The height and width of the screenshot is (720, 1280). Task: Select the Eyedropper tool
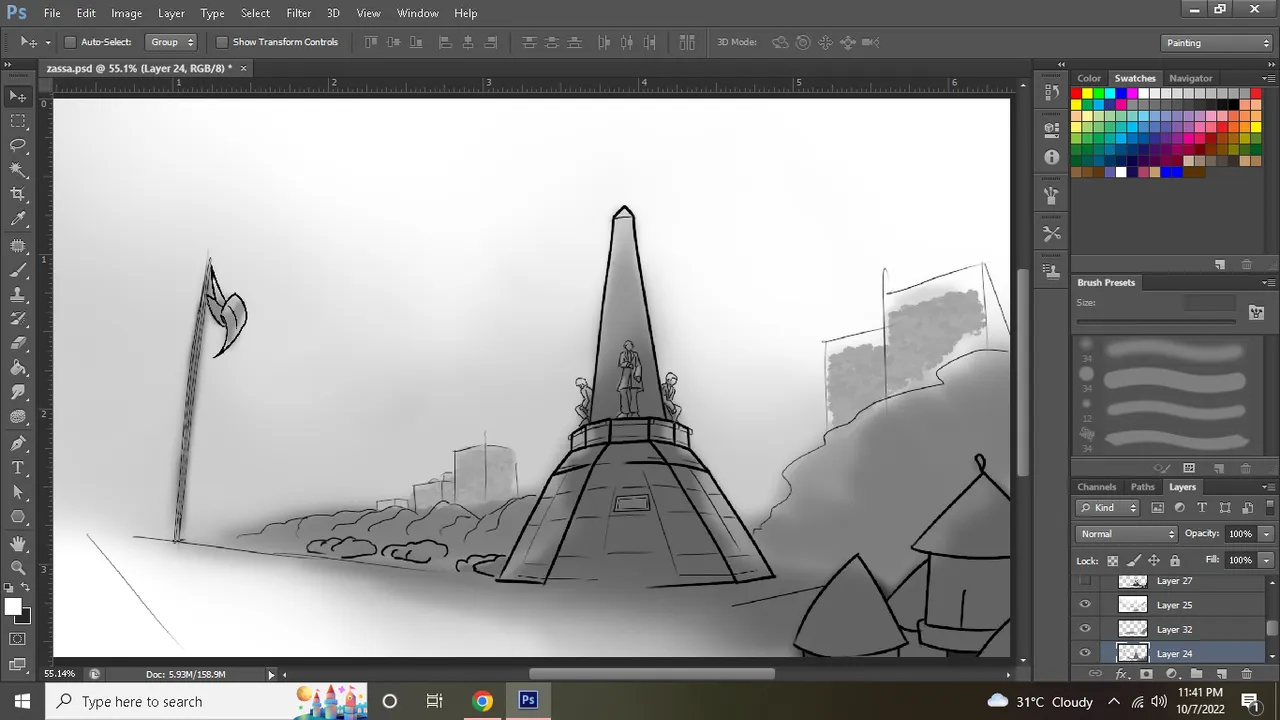coord(18,220)
